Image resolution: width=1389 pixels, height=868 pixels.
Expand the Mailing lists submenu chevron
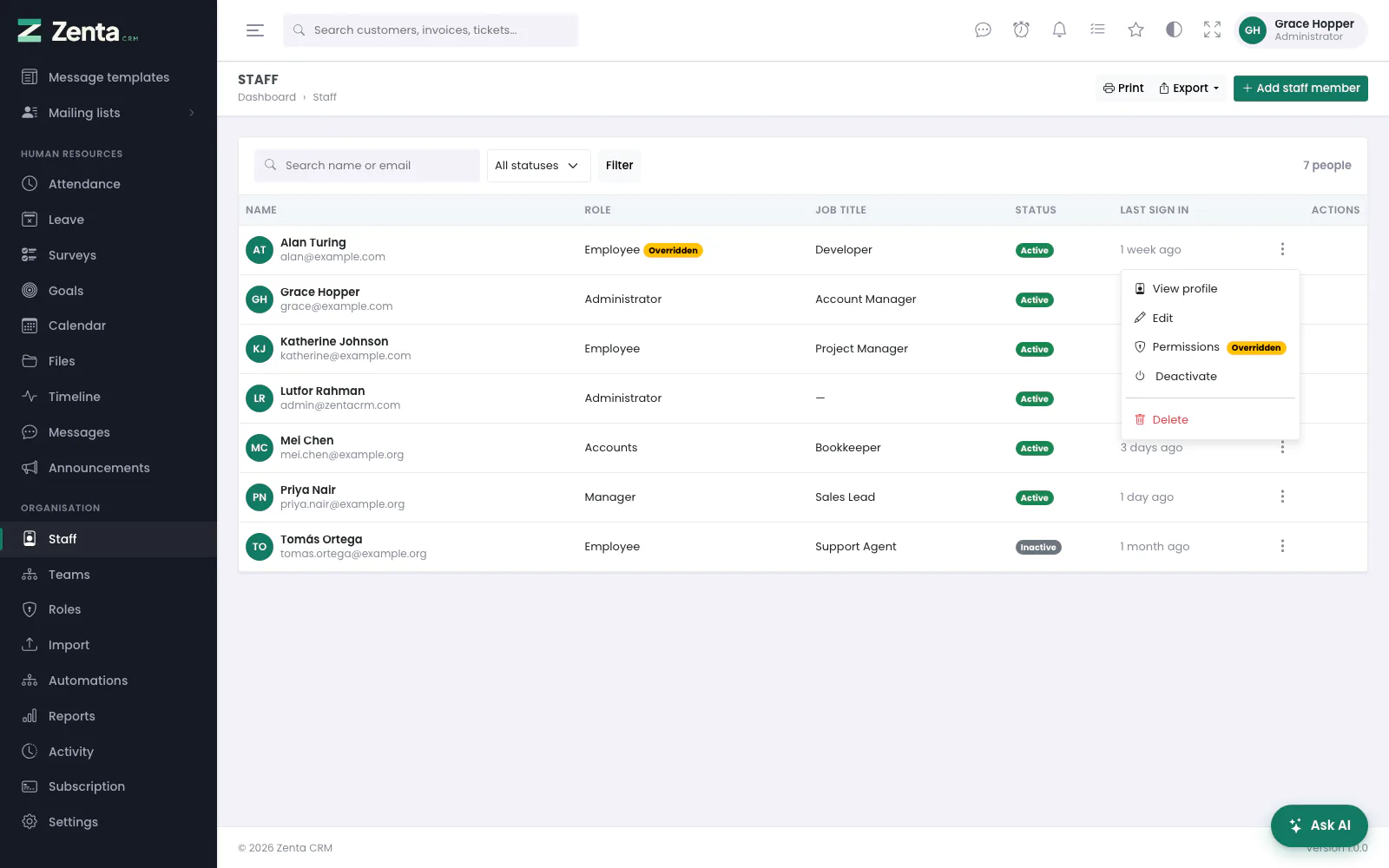click(x=192, y=113)
